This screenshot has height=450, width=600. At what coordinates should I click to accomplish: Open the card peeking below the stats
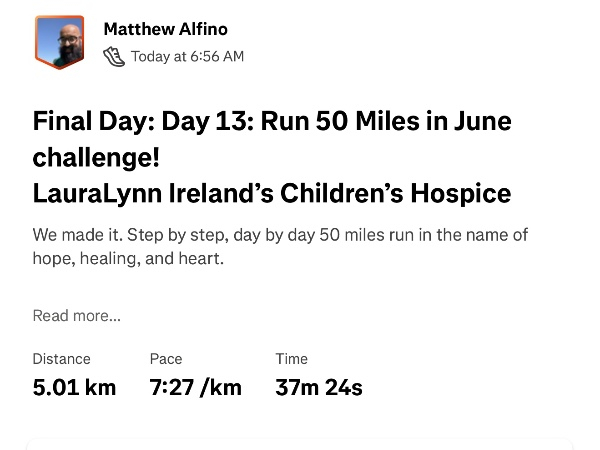pyautogui.click(x=300, y=445)
